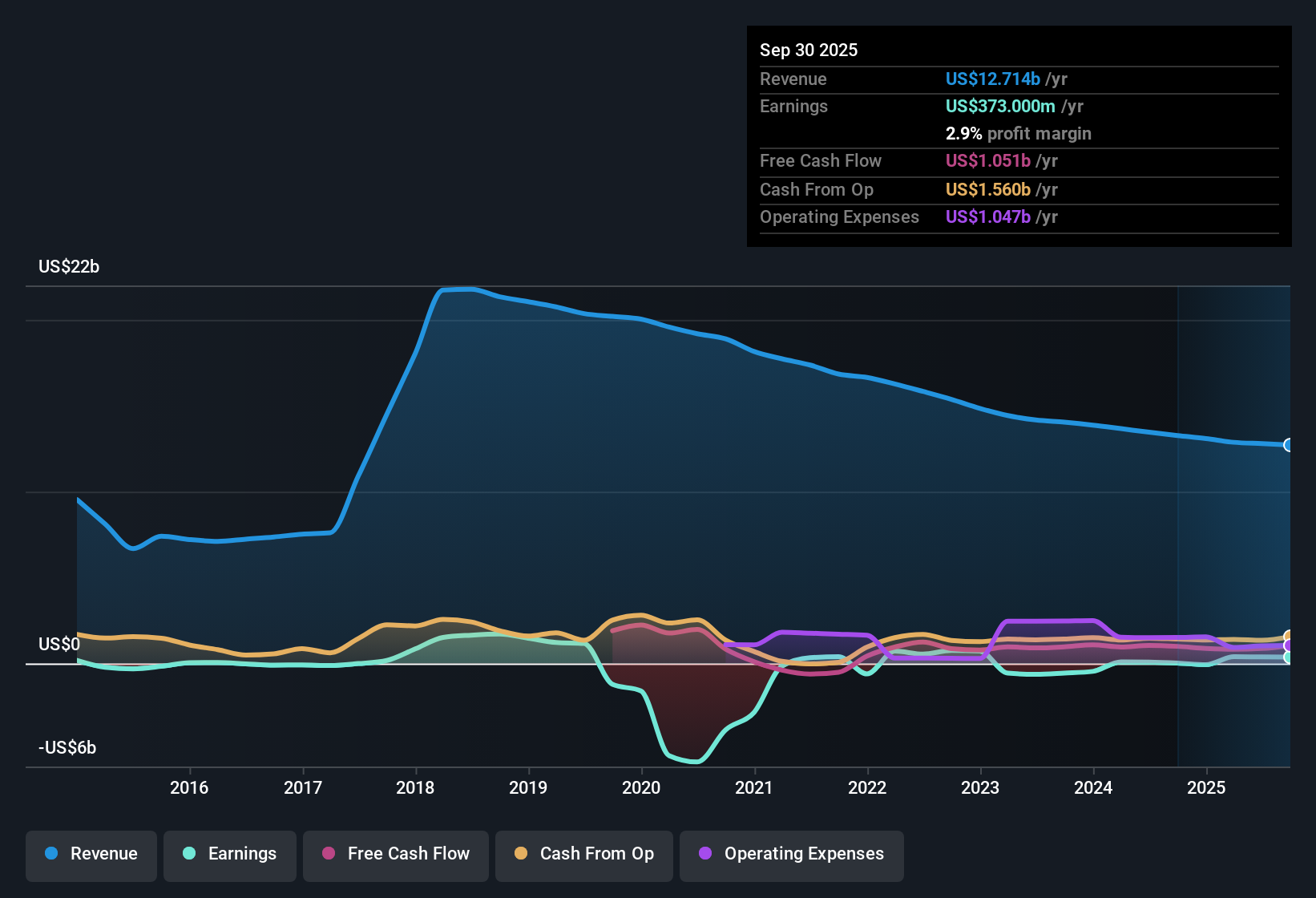
Task: Select the pink Free Cash Flow dot
Action: coord(329,854)
